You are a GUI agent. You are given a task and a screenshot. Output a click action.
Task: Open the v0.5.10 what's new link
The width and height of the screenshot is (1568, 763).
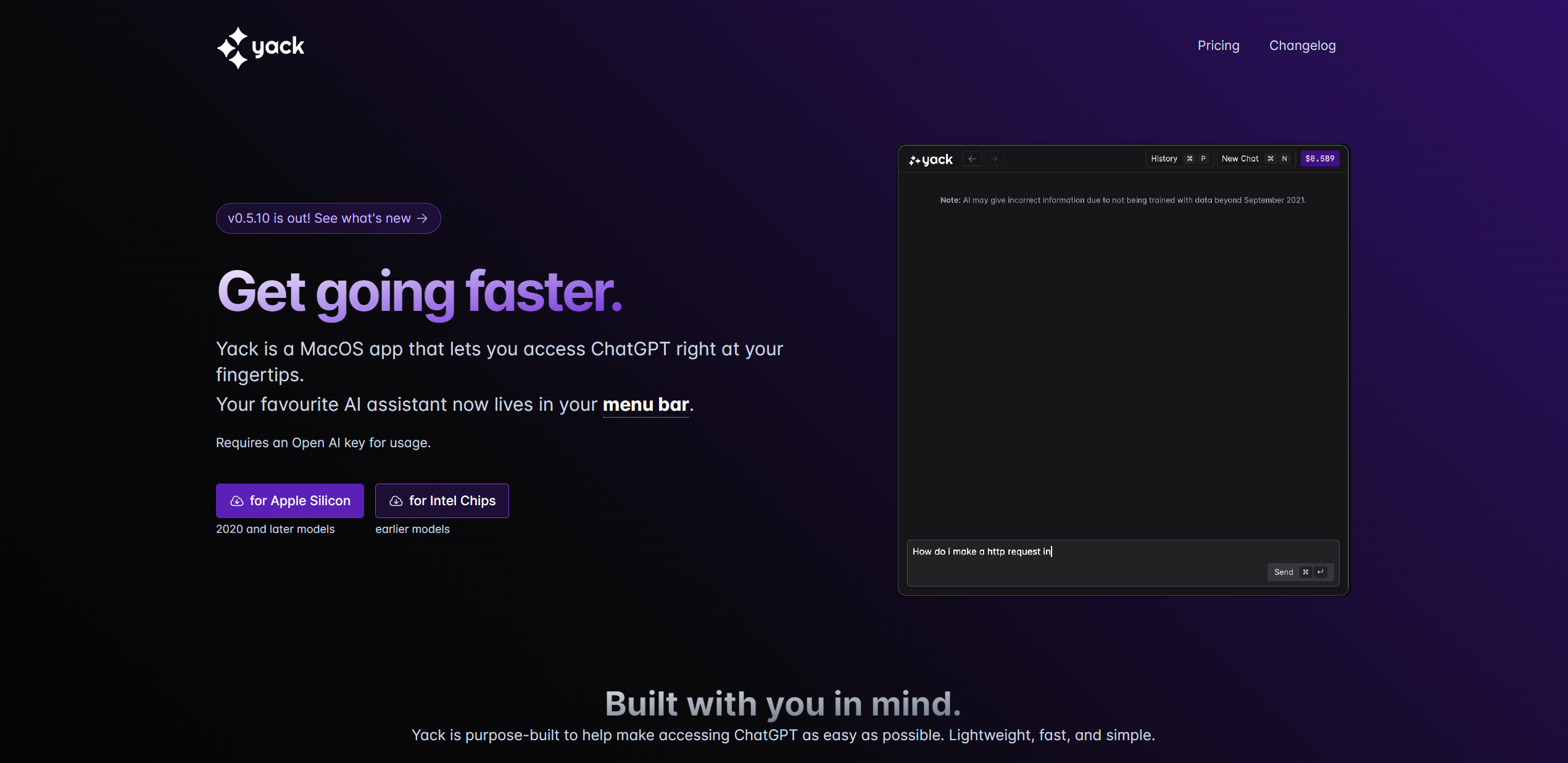pos(328,218)
